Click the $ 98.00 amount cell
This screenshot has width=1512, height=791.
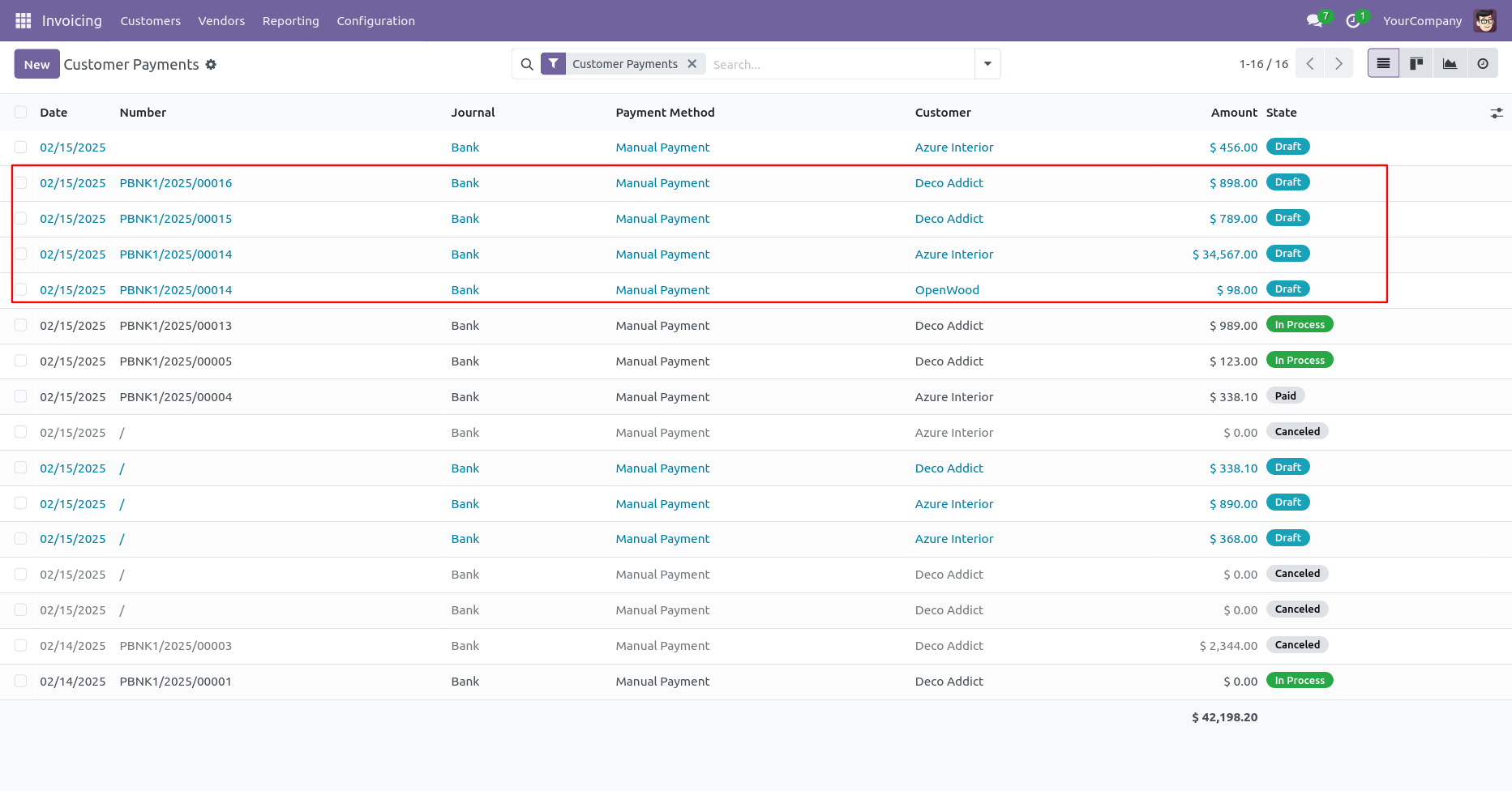point(1237,290)
